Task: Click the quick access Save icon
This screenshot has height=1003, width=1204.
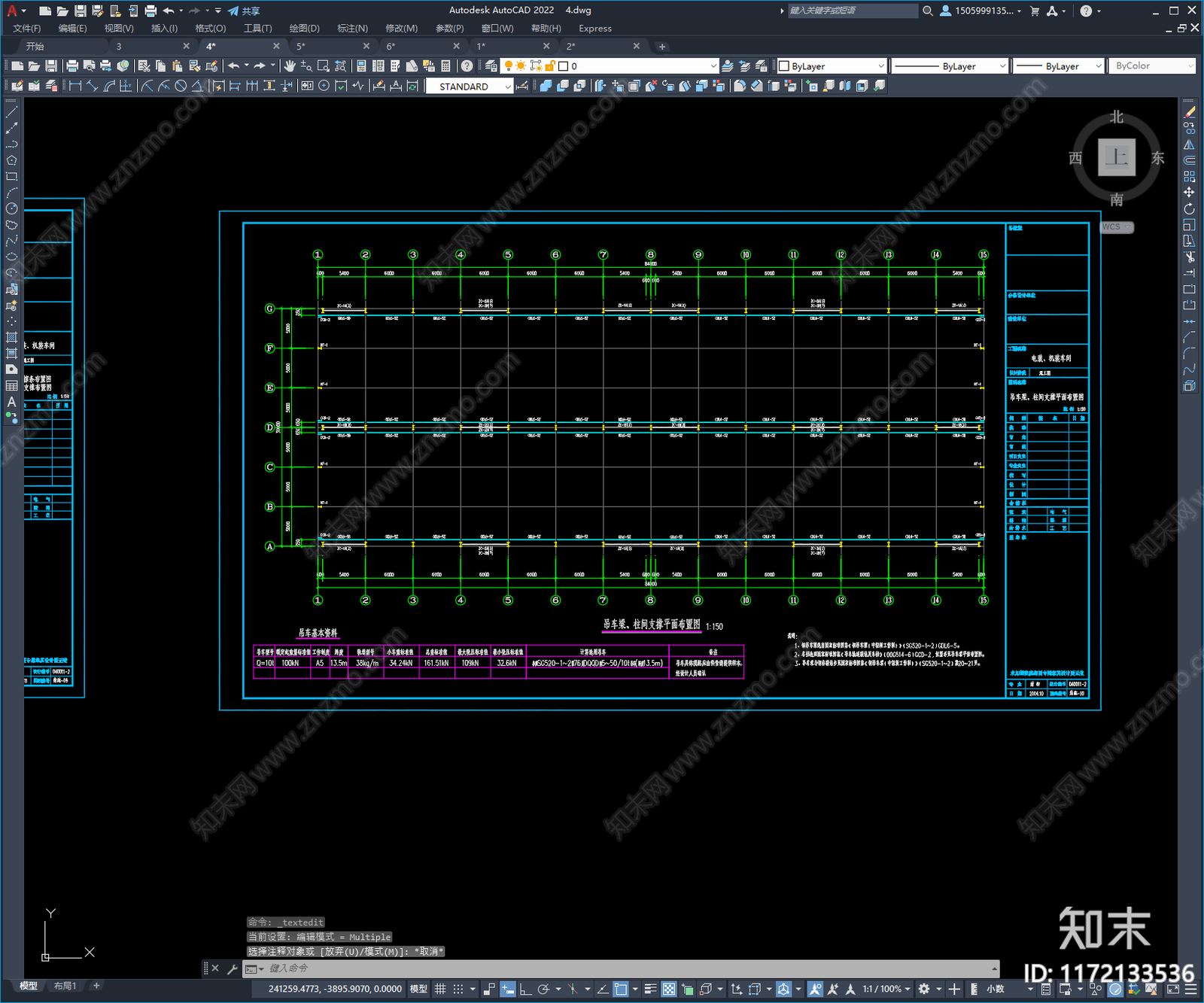Action: tap(81, 11)
